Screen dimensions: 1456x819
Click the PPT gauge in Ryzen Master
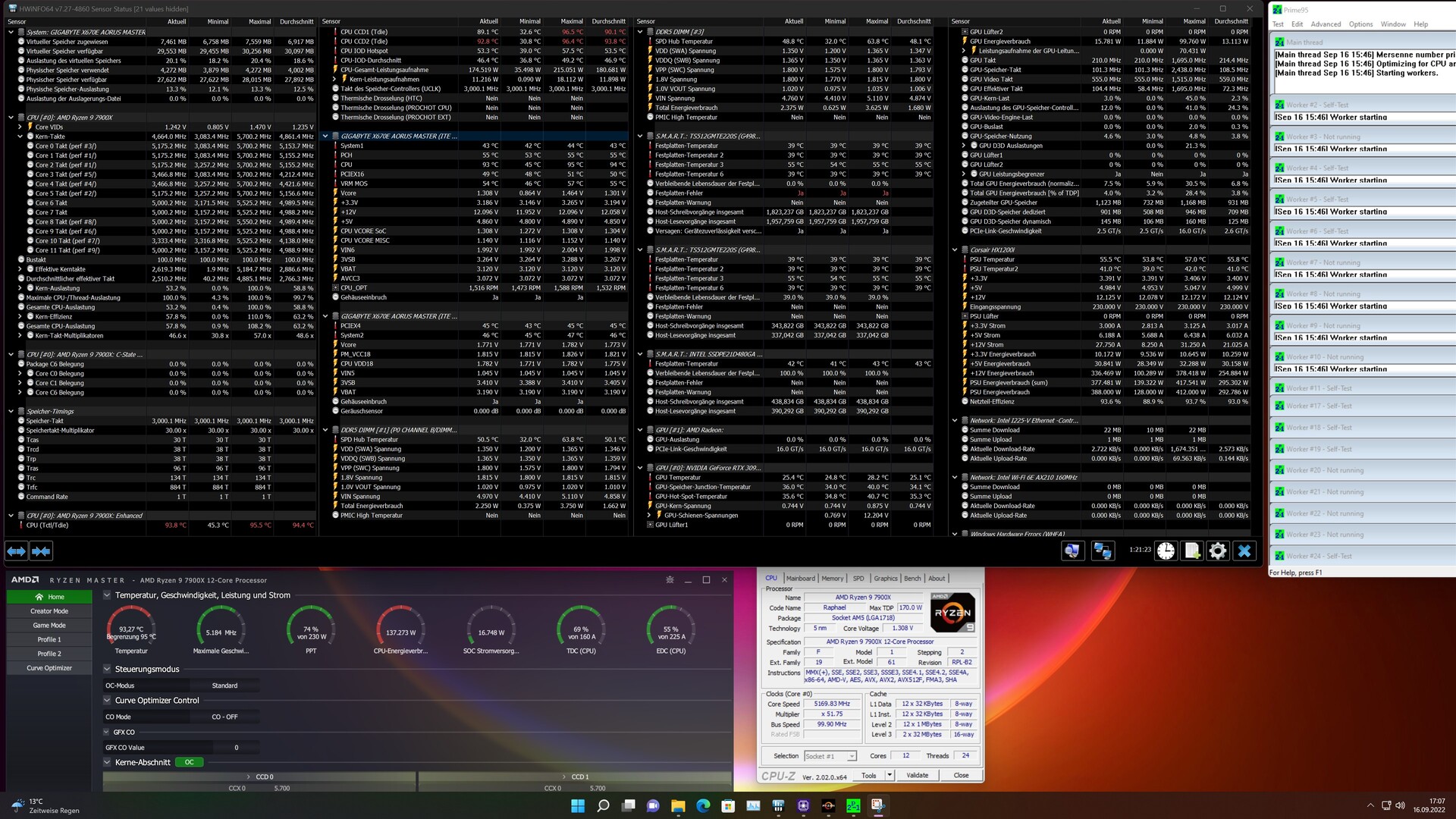(x=311, y=629)
